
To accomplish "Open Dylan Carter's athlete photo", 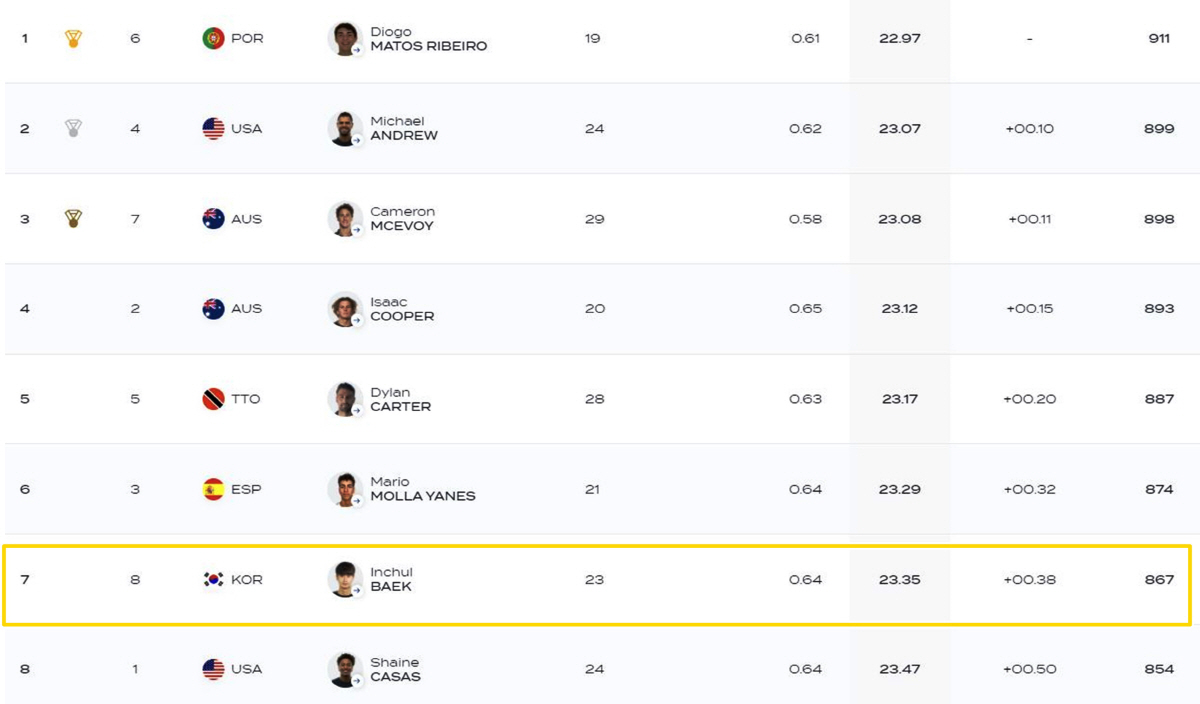I will [345, 399].
